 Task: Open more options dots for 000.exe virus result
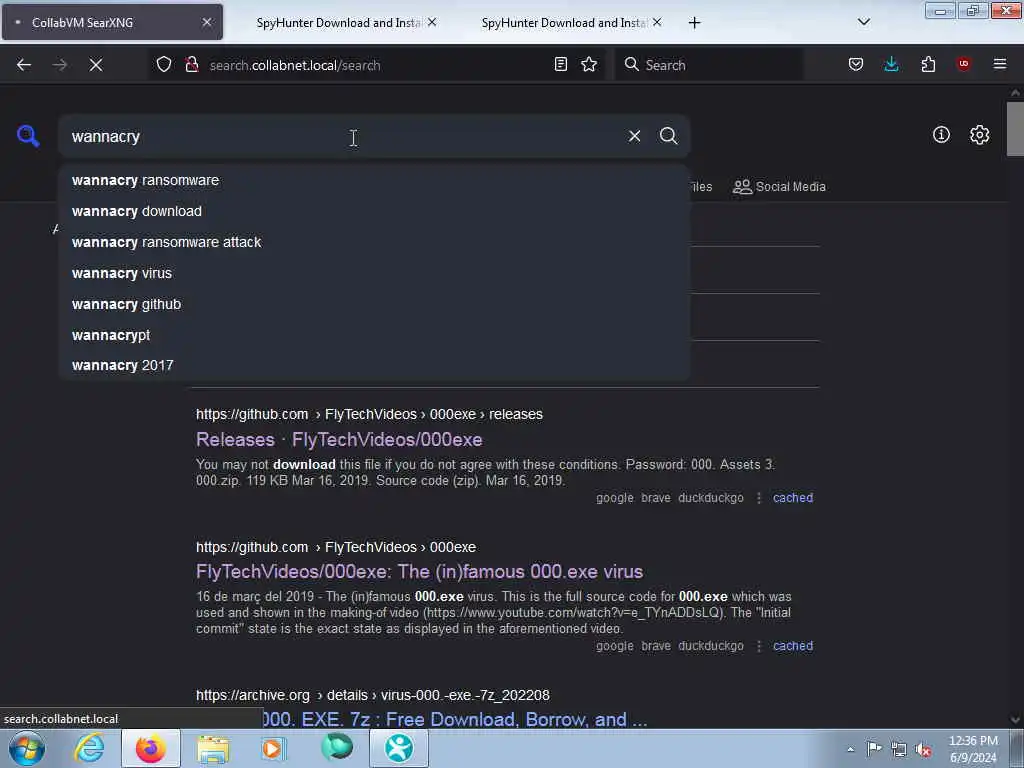[759, 646]
